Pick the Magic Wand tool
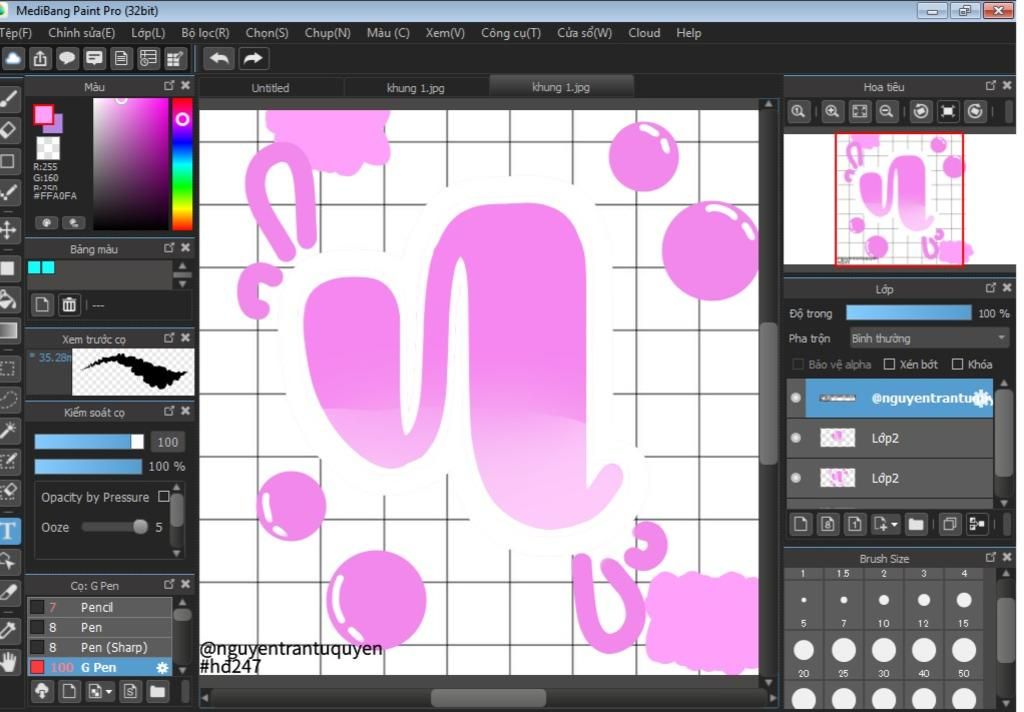The height and width of the screenshot is (712, 1024). 8,430
